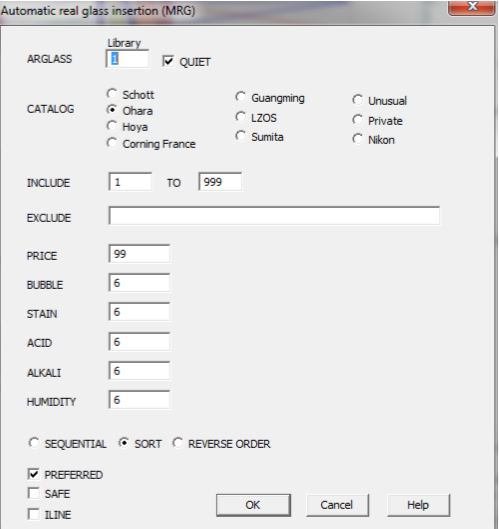Click the ARGLASS Library input field
Image resolution: width=499 pixels, height=529 pixels.
point(127,59)
